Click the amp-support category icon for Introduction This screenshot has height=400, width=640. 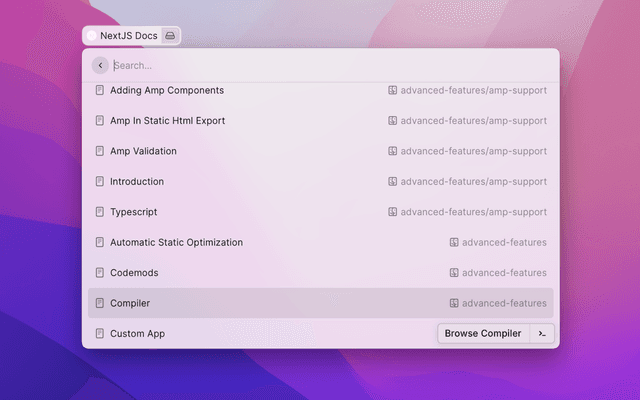pos(393,182)
